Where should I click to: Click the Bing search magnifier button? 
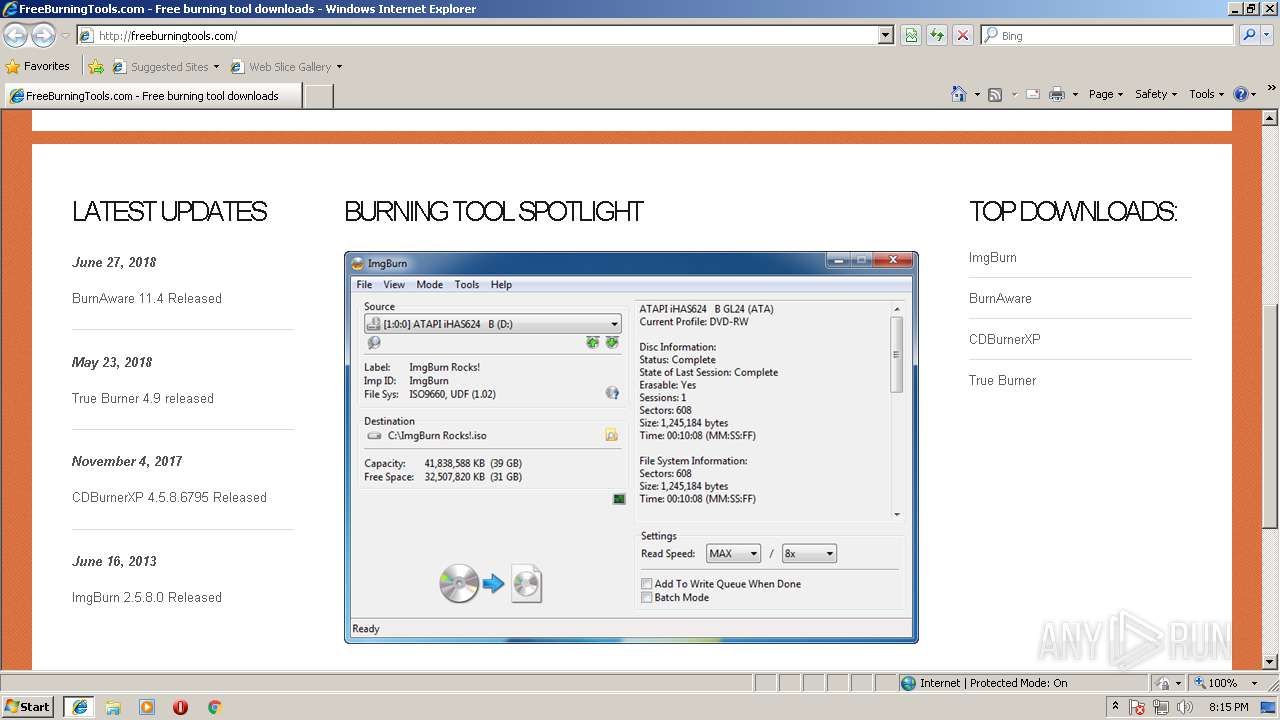[1249, 35]
